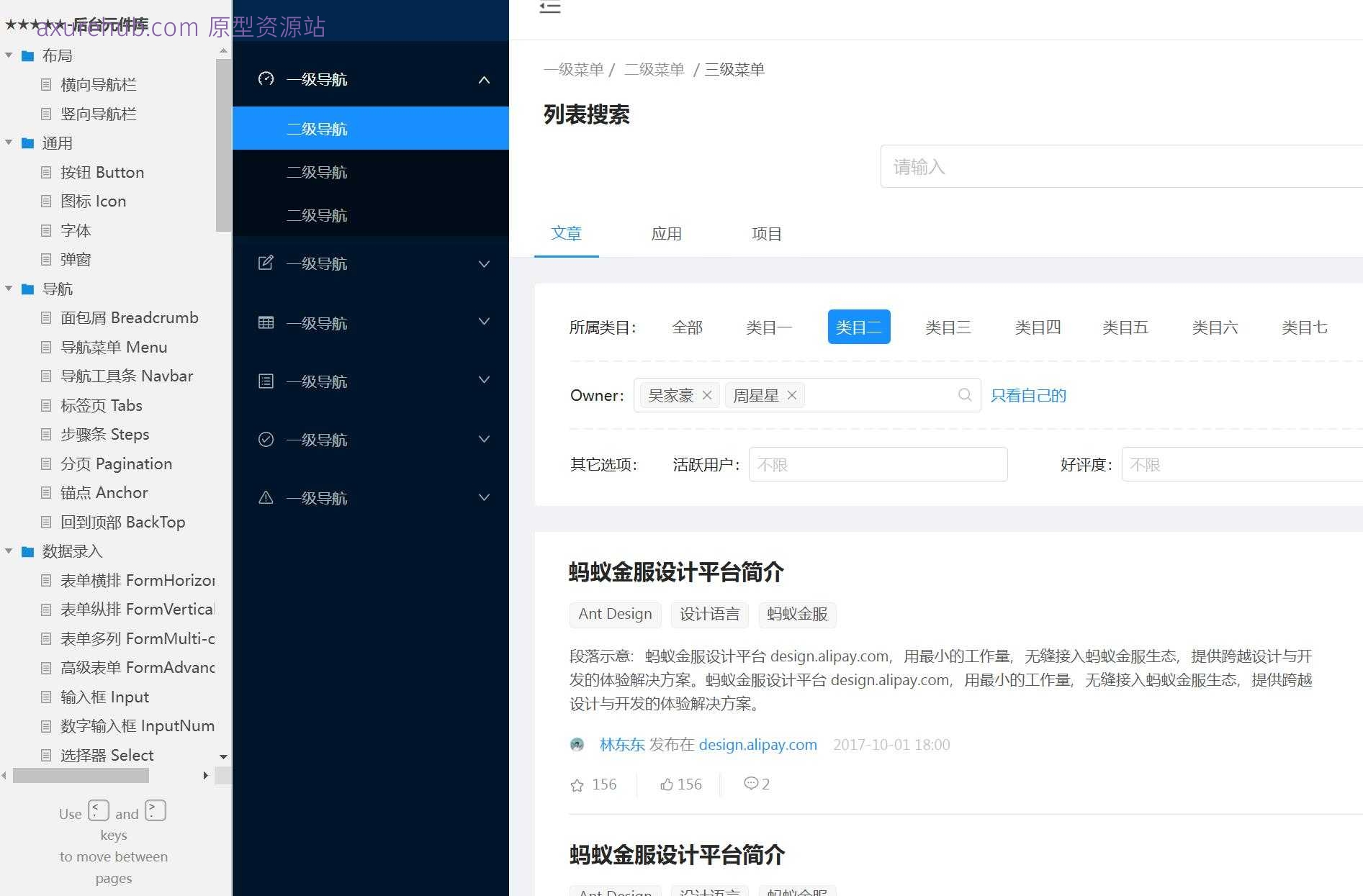Click the warning triangle 一级导航 icon
Image resolution: width=1363 pixels, height=896 pixels.
[x=266, y=497]
